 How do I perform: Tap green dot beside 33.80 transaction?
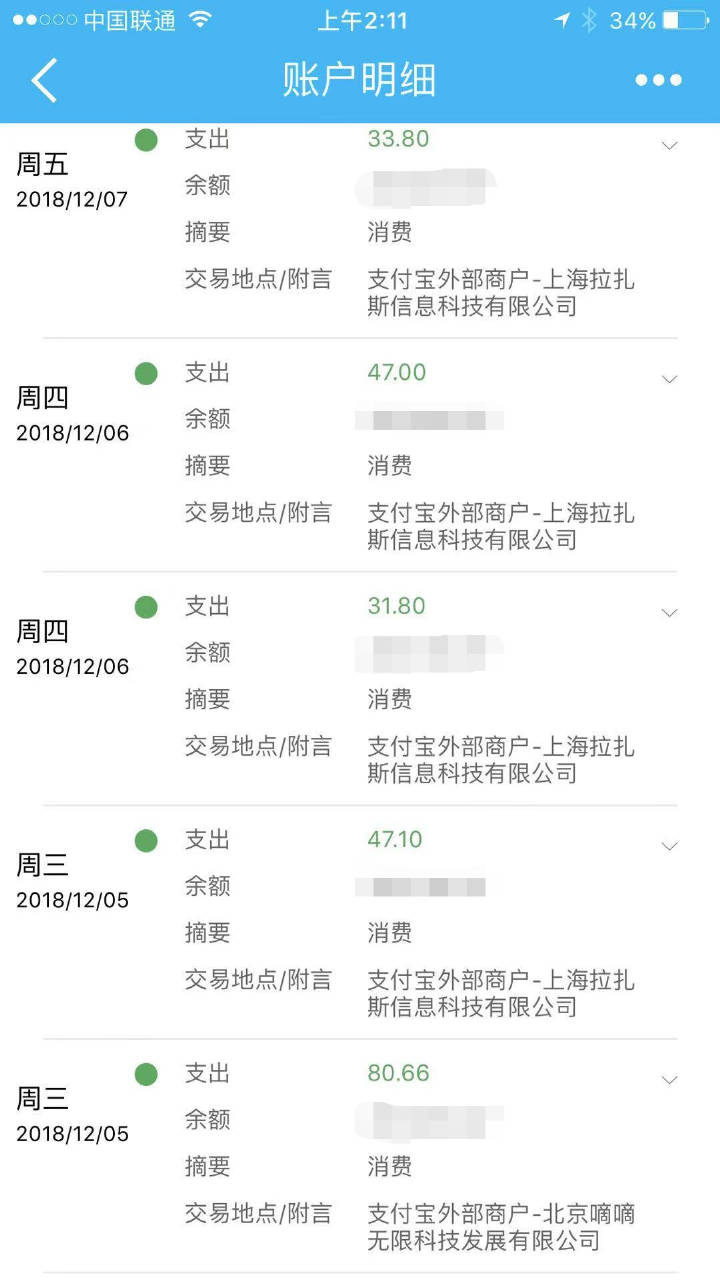146,140
